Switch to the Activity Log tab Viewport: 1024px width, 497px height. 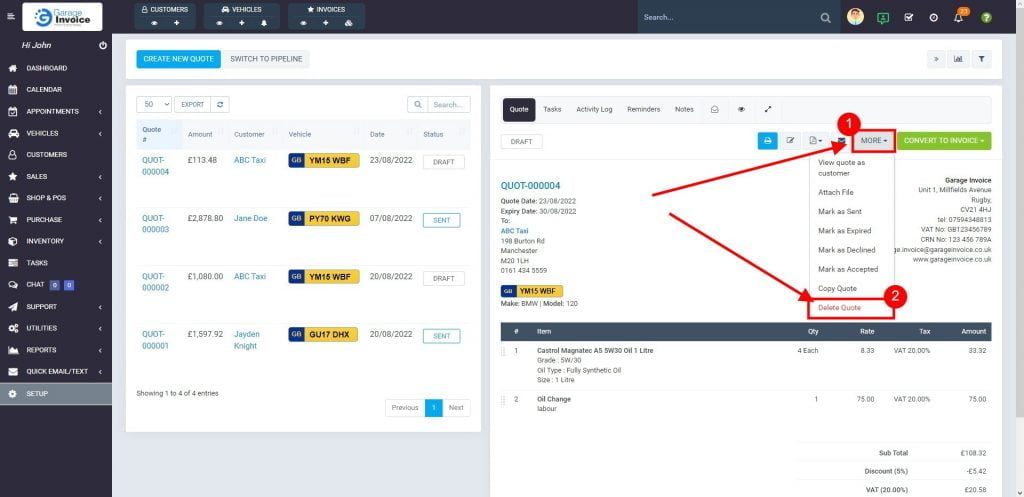coord(594,109)
